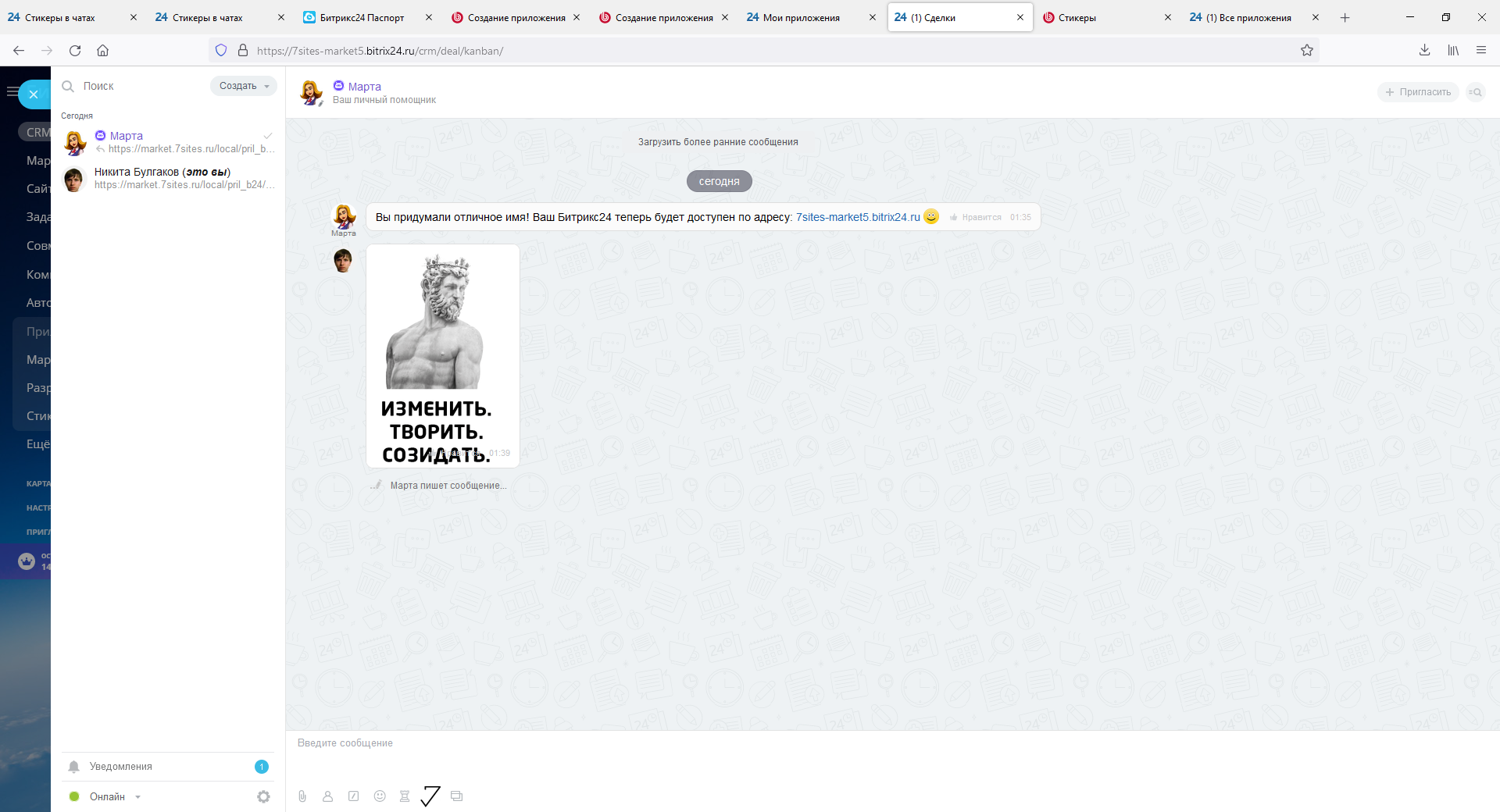1500x812 pixels.
Task: Click the notifications bell icon
Action: click(x=74, y=767)
